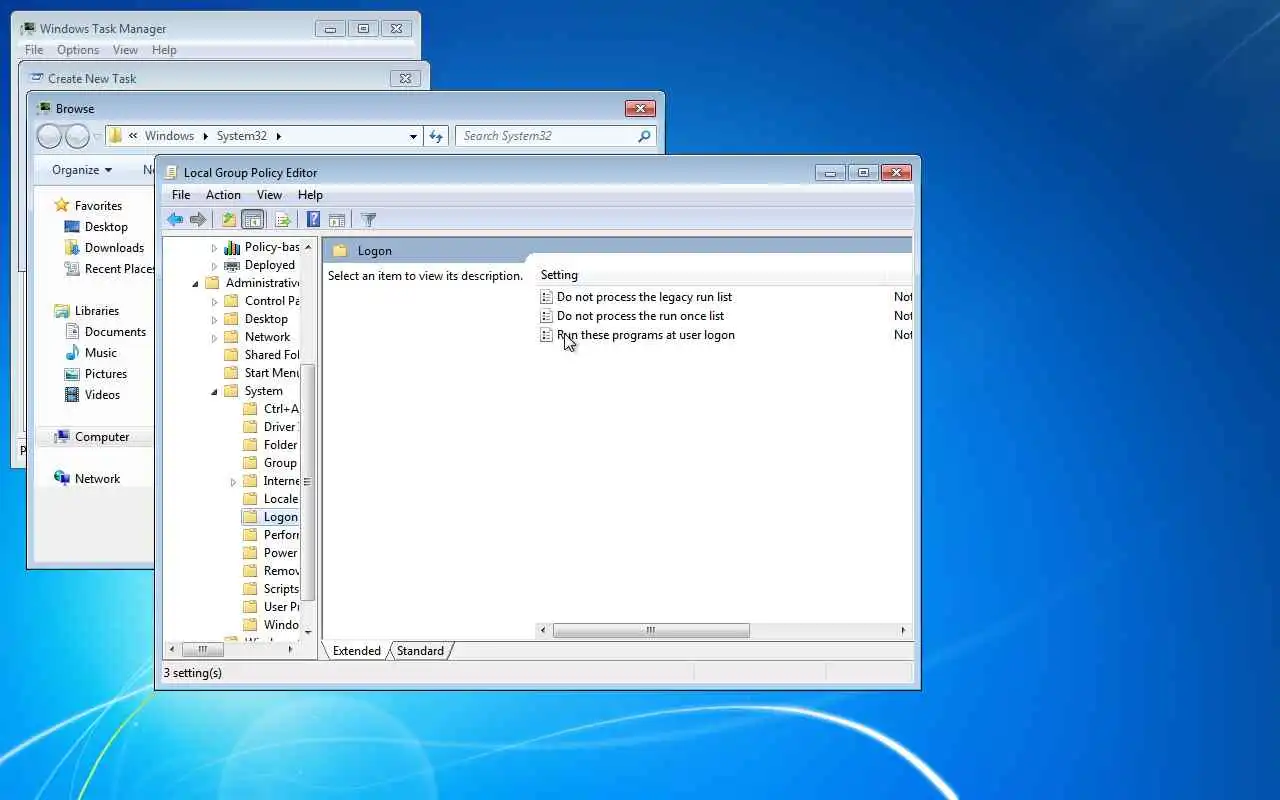1280x800 pixels.
Task: Click the System folder icon in tree
Action: click(232, 391)
